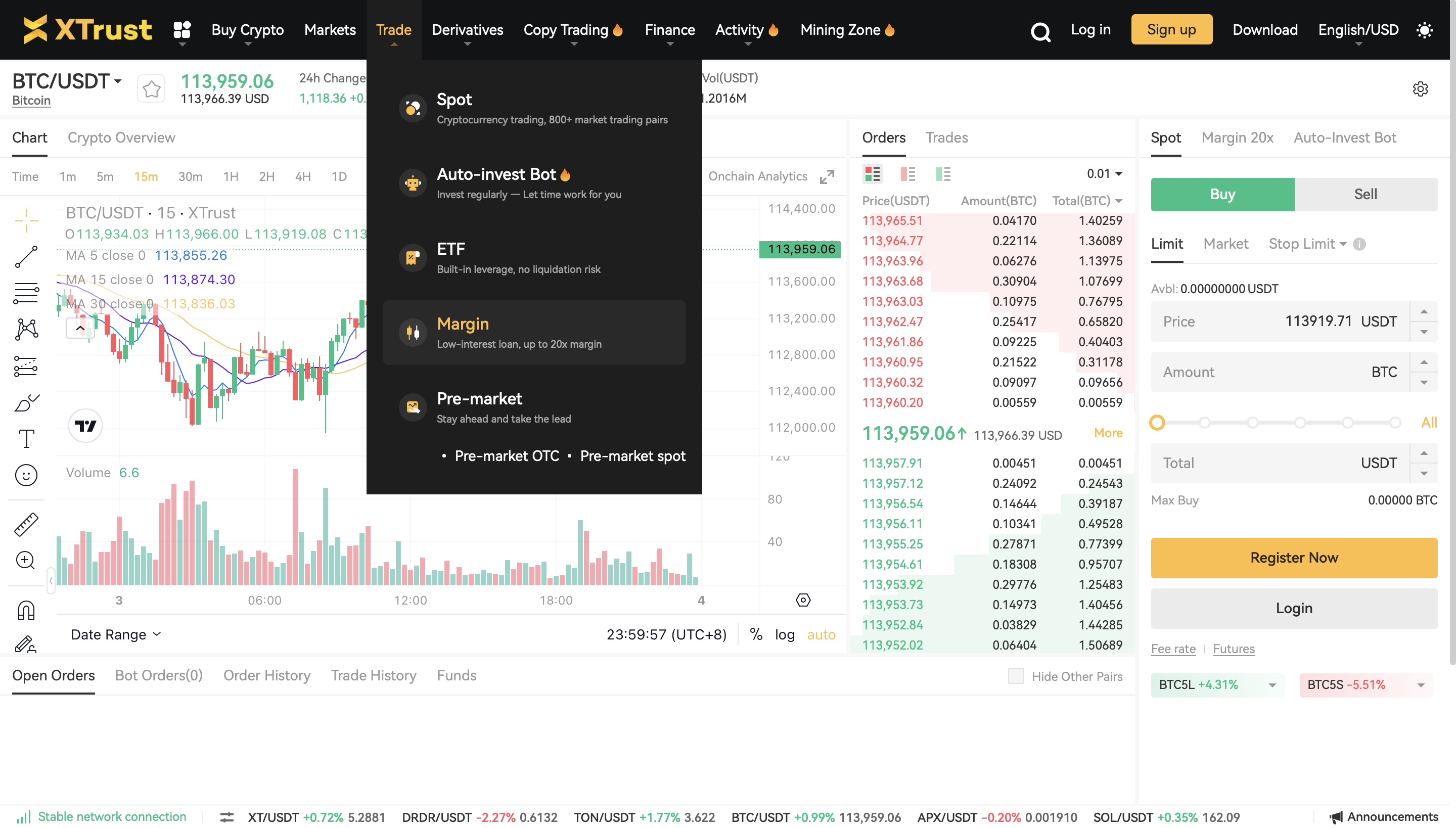The width and height of the screenshot is (1456, 828).
Task: Click the text annotation tool
Action: point(26,439)
